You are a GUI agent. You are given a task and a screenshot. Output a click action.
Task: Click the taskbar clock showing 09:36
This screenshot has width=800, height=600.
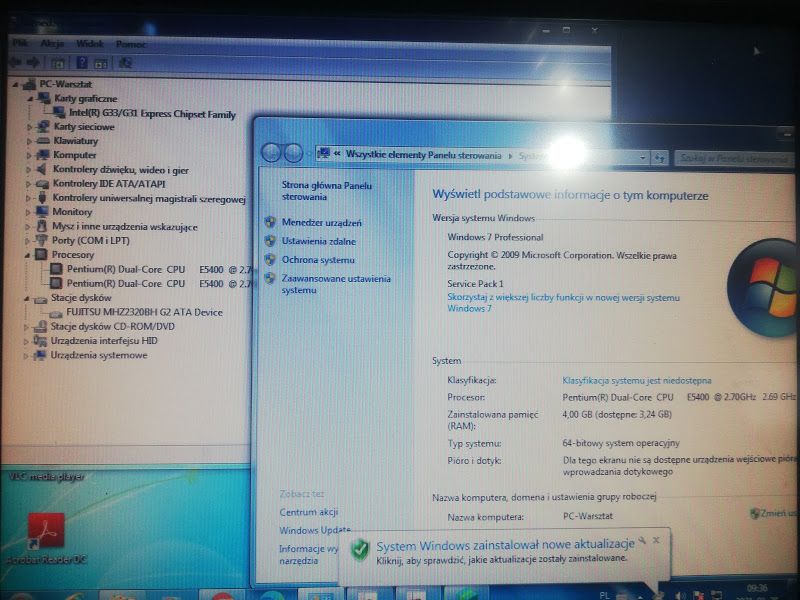757,590
